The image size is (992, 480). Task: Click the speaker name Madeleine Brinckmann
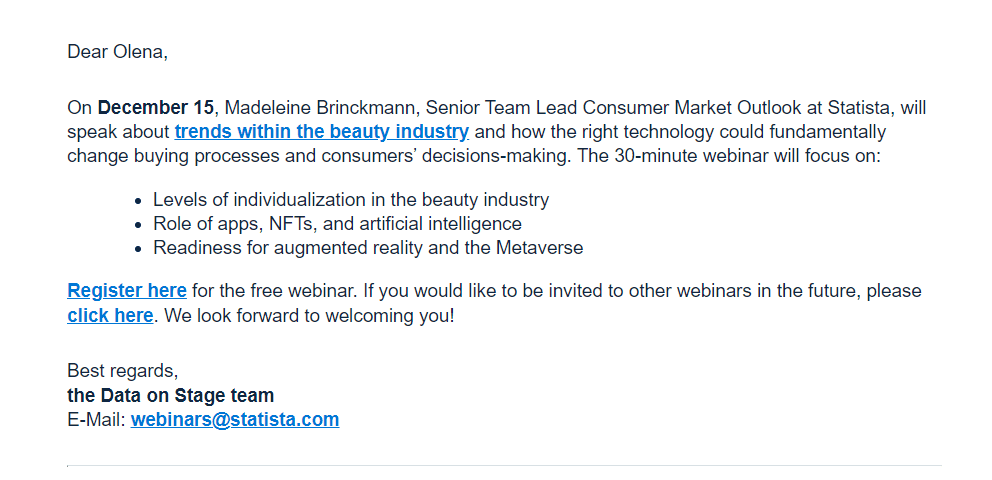pyautogui.click(x=323, y=108)
